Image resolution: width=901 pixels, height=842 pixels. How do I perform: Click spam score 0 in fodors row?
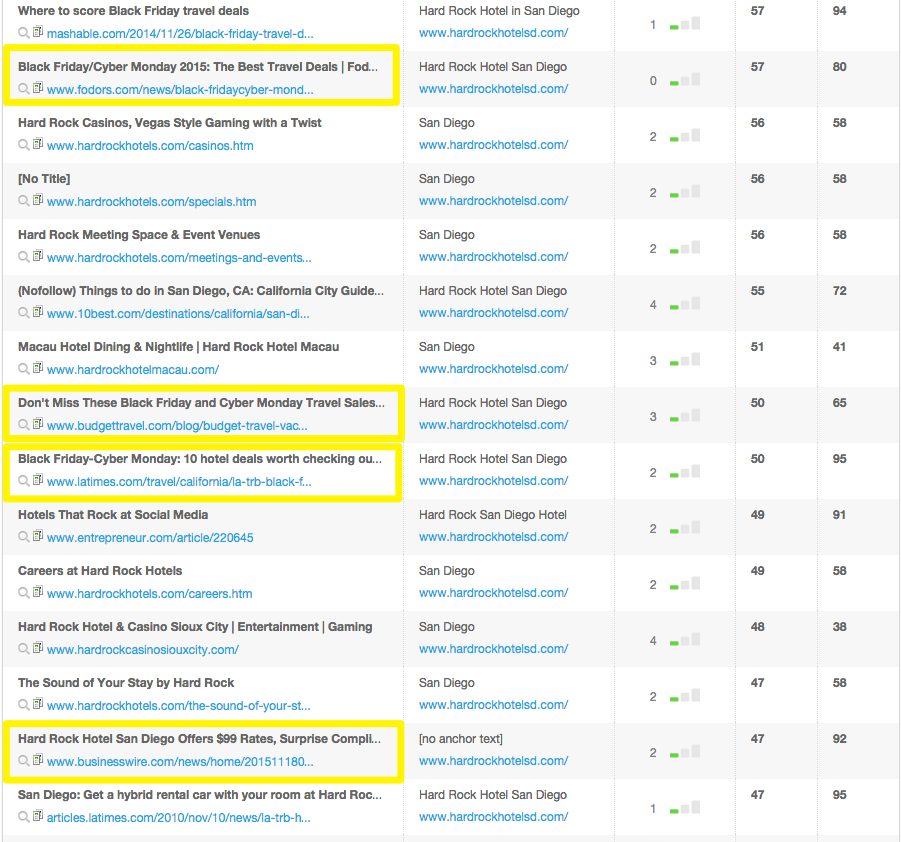(653, 81)
